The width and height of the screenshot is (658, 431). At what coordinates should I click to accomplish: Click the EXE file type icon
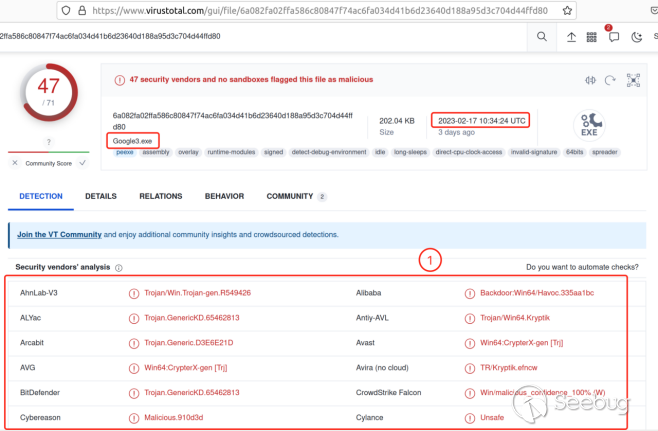click(x=589, y=125)
